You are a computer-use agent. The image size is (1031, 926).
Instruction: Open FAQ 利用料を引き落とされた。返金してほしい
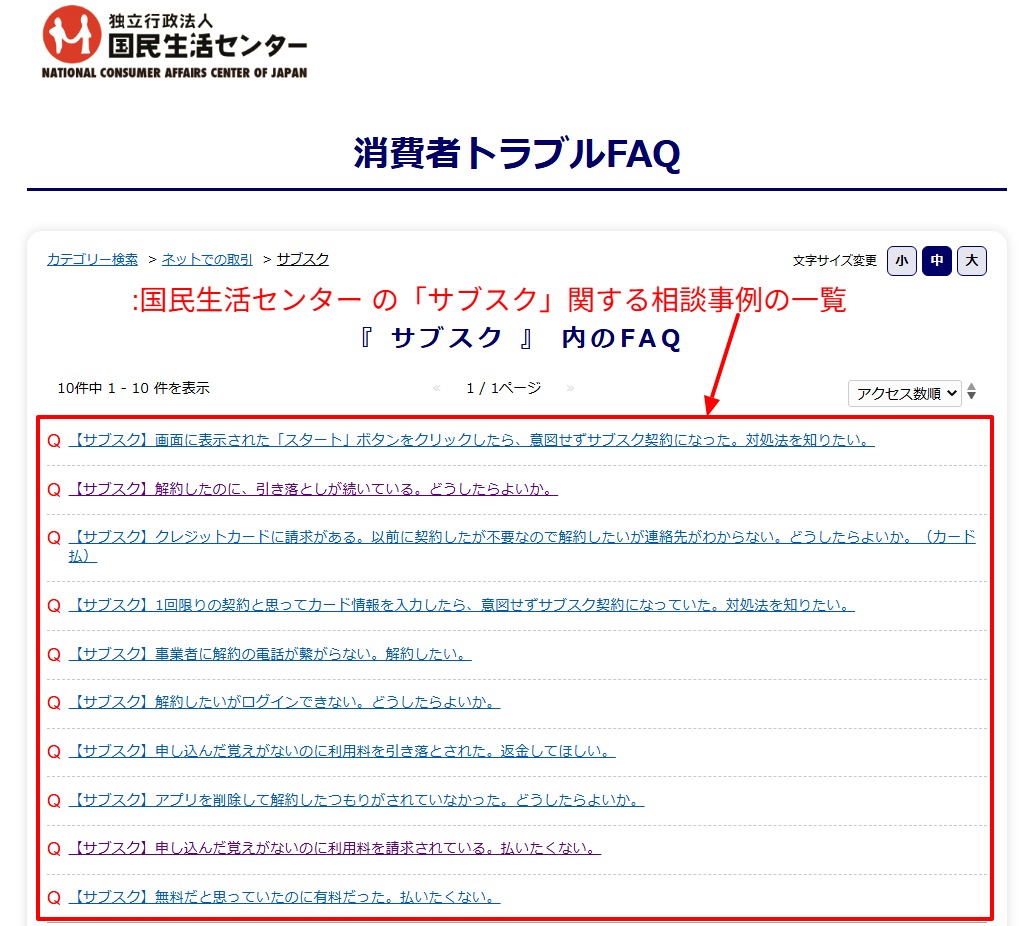(x=342, y=751)
